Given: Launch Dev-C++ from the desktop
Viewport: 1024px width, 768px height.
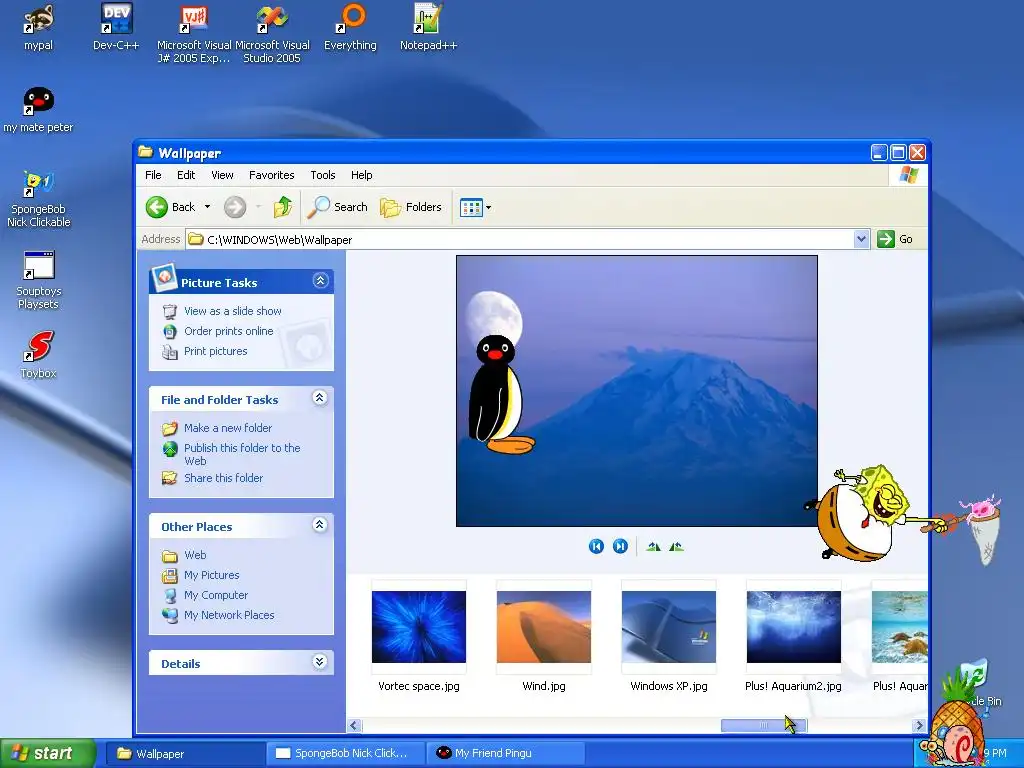Looking at the screenshot, I should [x=116, y=26].
